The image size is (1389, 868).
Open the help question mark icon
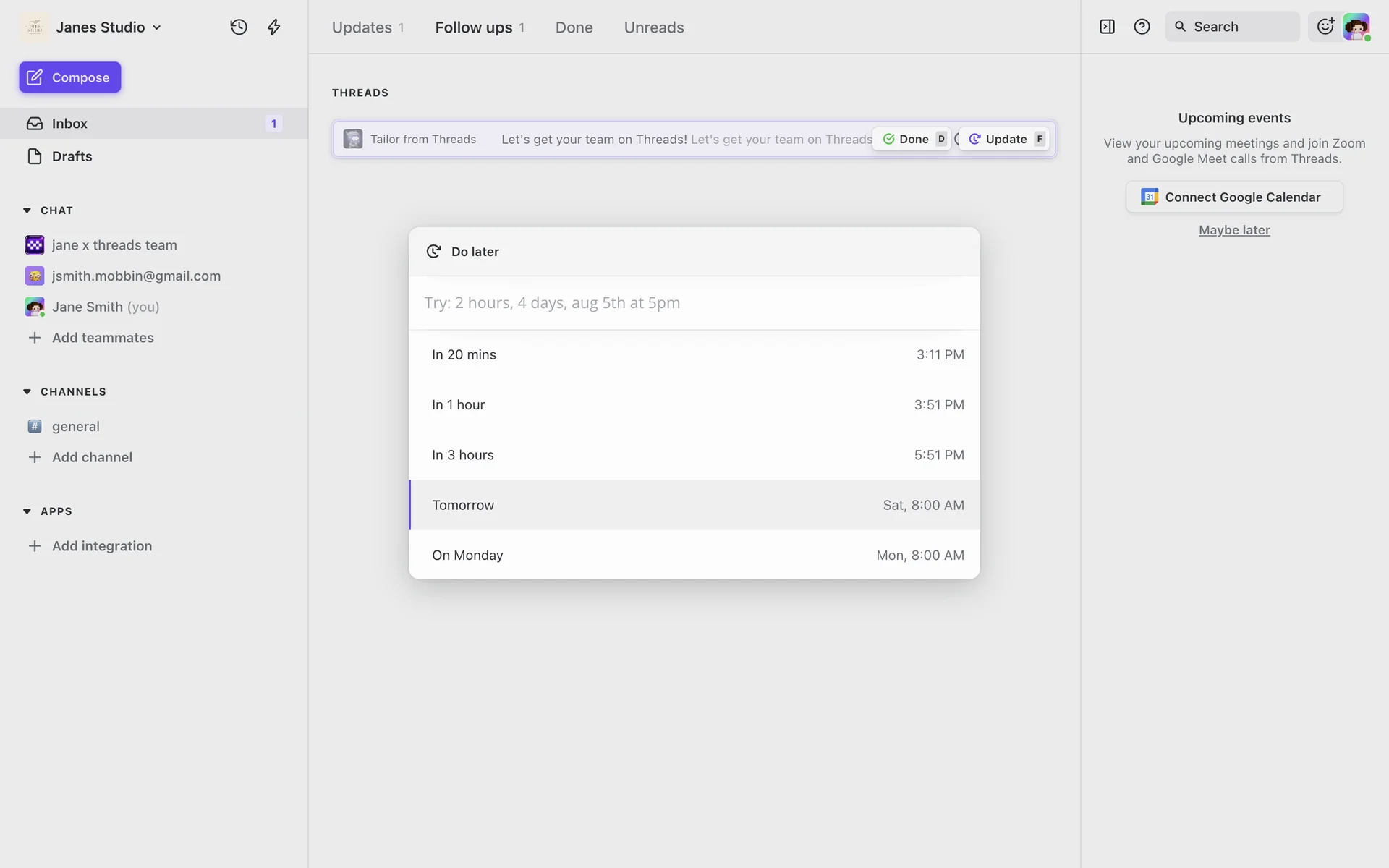point(1142,27)
